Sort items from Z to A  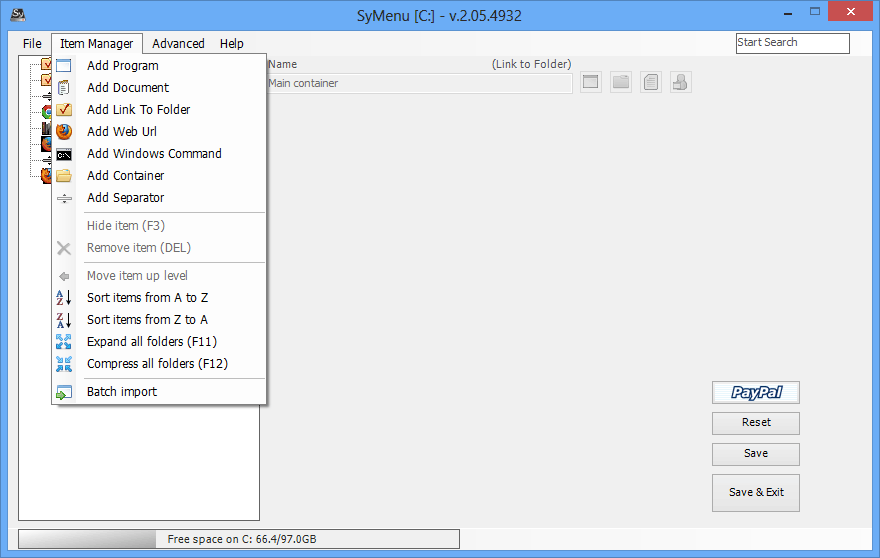pyautogui.click(x=147, y=320)
